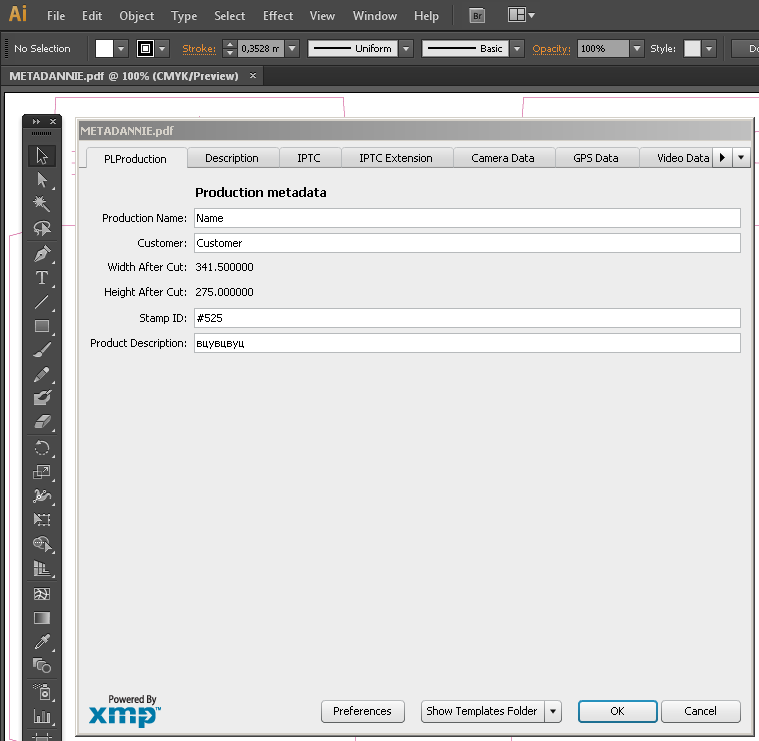Open the Uniform width profile dropdown

pos(406,48)
